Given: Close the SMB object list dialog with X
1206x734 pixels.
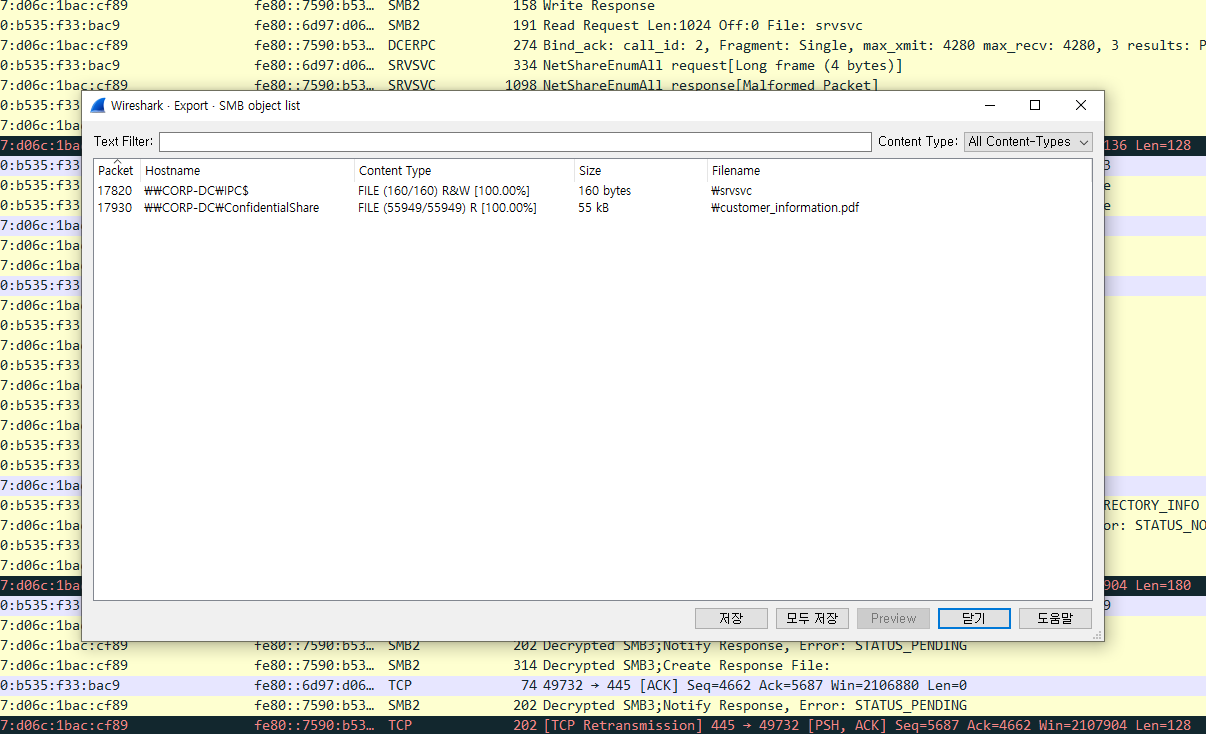Looking at the screenshot, I should pos(1081,105).
